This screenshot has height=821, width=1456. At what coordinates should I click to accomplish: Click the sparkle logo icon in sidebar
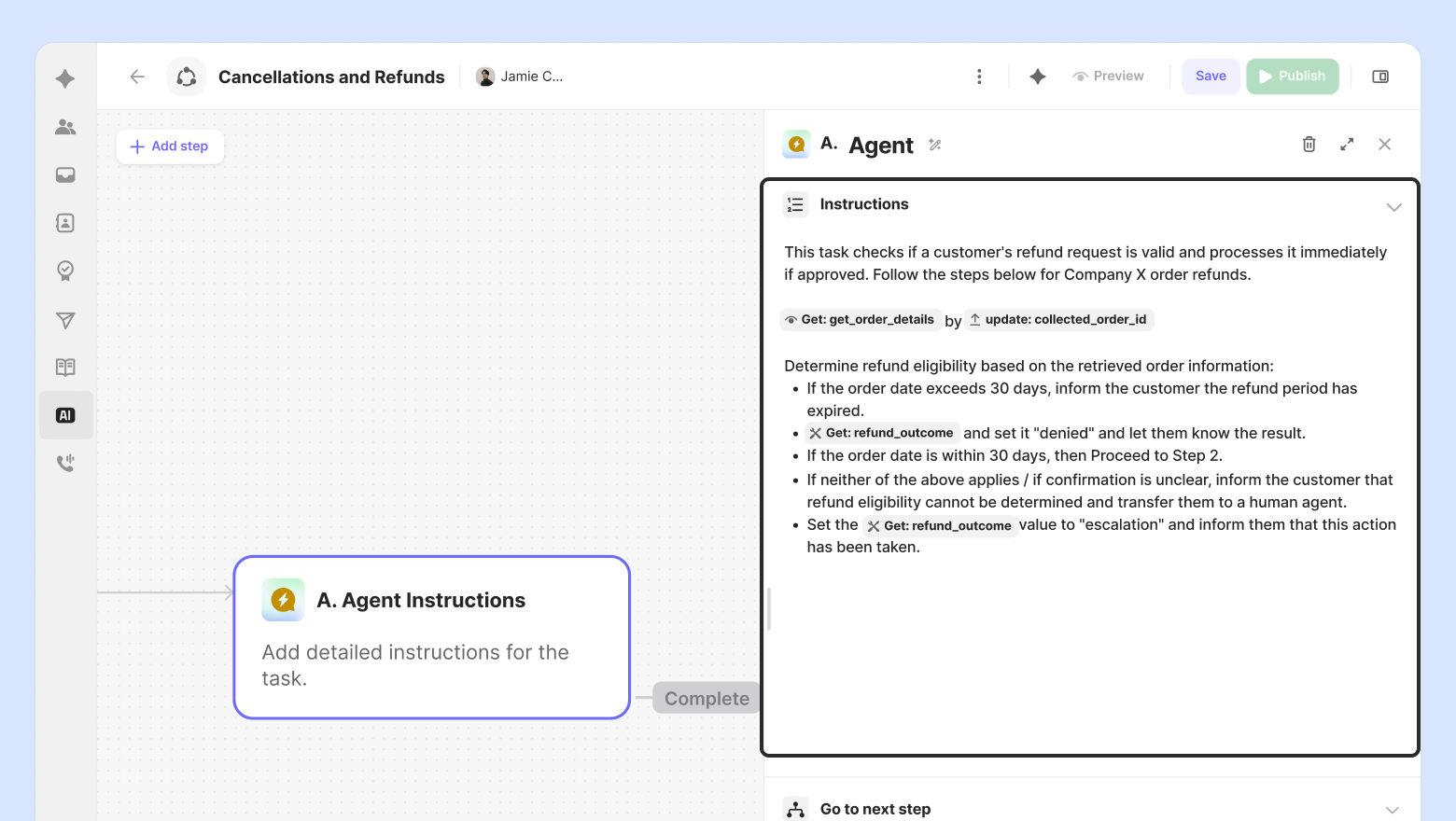coord(65,78)
